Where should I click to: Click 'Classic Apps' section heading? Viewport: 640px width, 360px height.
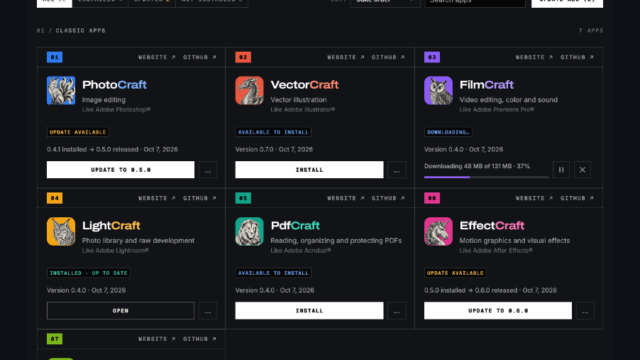pos(80,31)
